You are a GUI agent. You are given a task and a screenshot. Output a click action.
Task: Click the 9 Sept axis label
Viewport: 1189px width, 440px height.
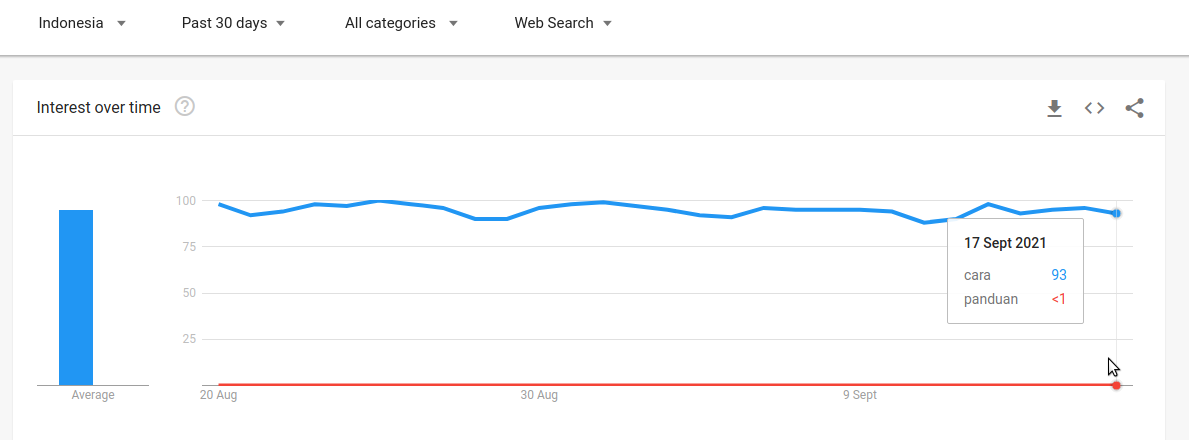(x=859, y=395)
